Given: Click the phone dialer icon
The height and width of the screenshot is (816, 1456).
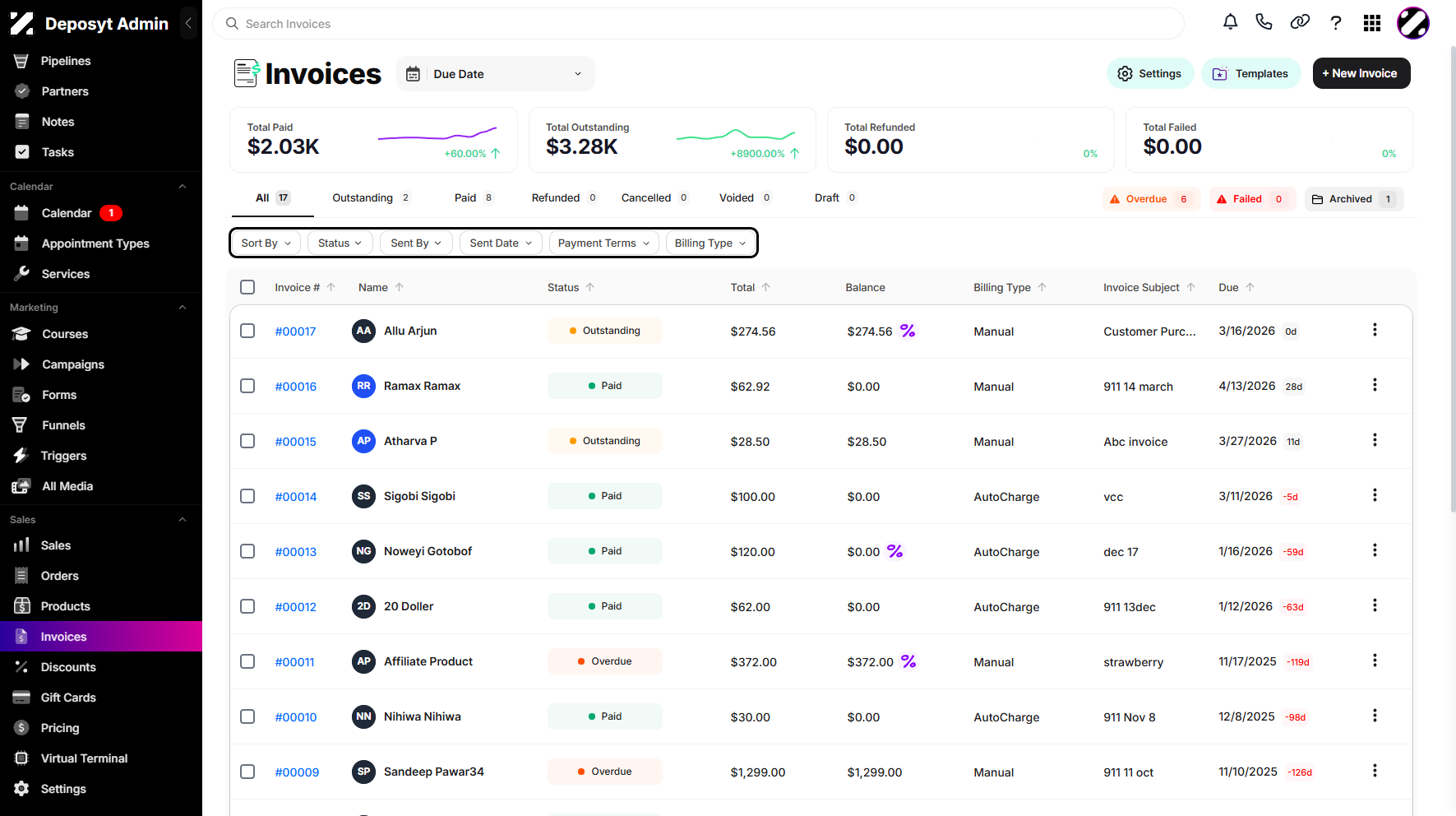Looking at the screenshot, I should [1264, 23].
